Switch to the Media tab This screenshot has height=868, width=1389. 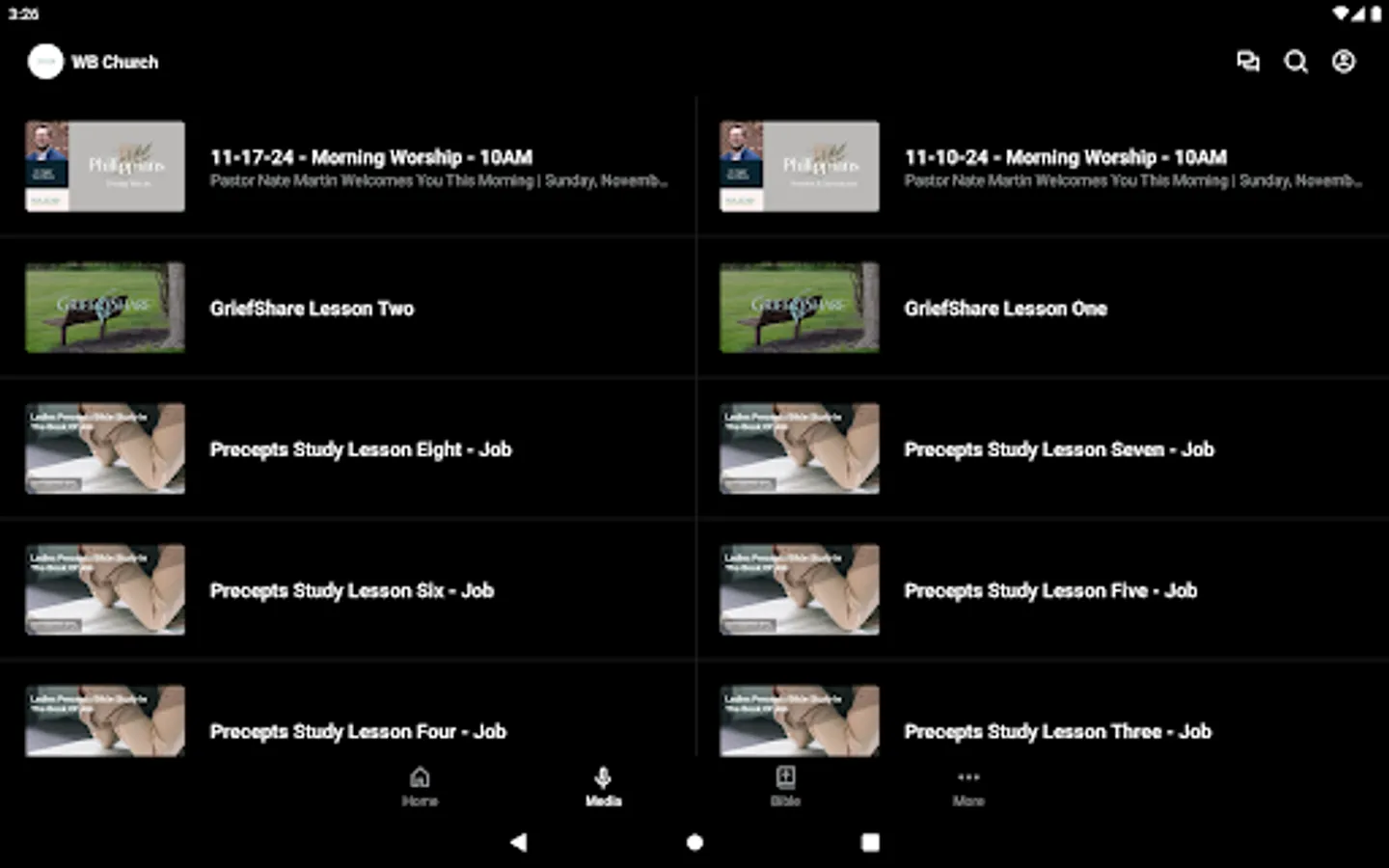coord(602,786)
